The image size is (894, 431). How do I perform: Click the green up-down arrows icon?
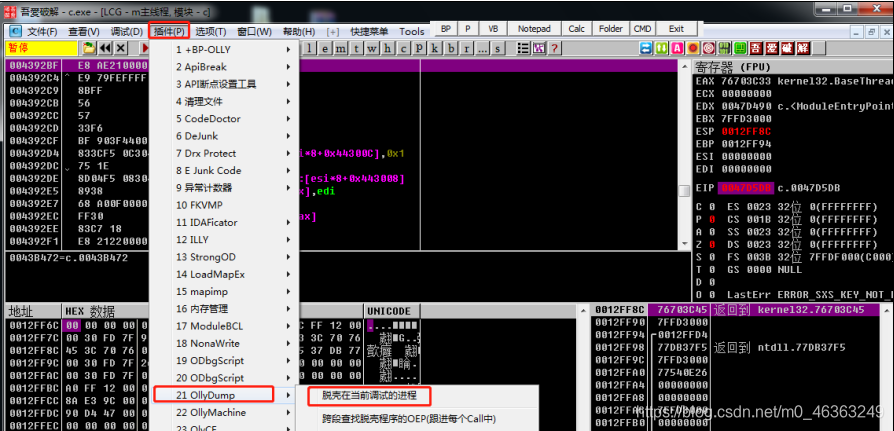tap(661, 48)
